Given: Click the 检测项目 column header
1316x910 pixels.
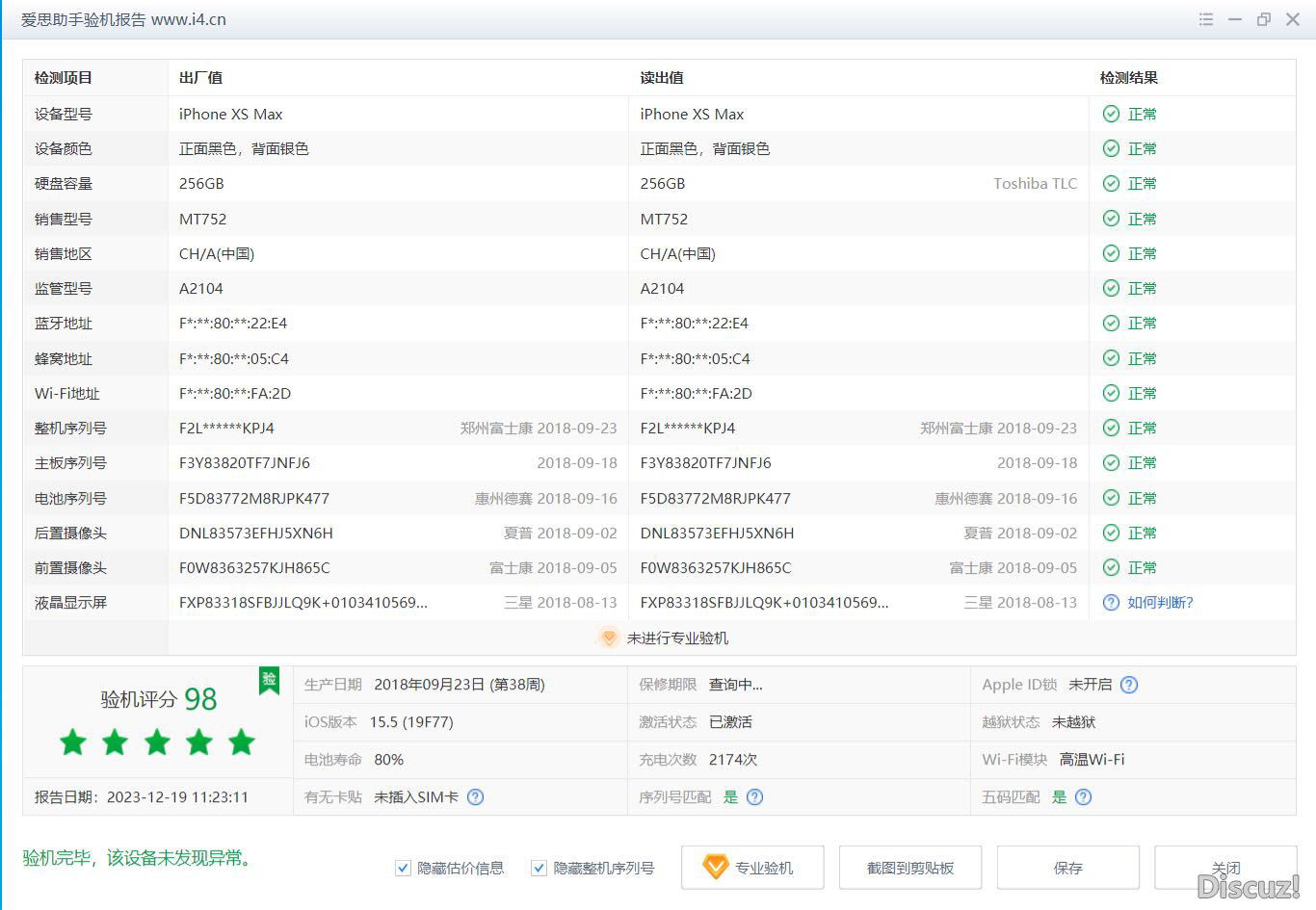Looking at the screenshot, I should click(x=64, y=78).
